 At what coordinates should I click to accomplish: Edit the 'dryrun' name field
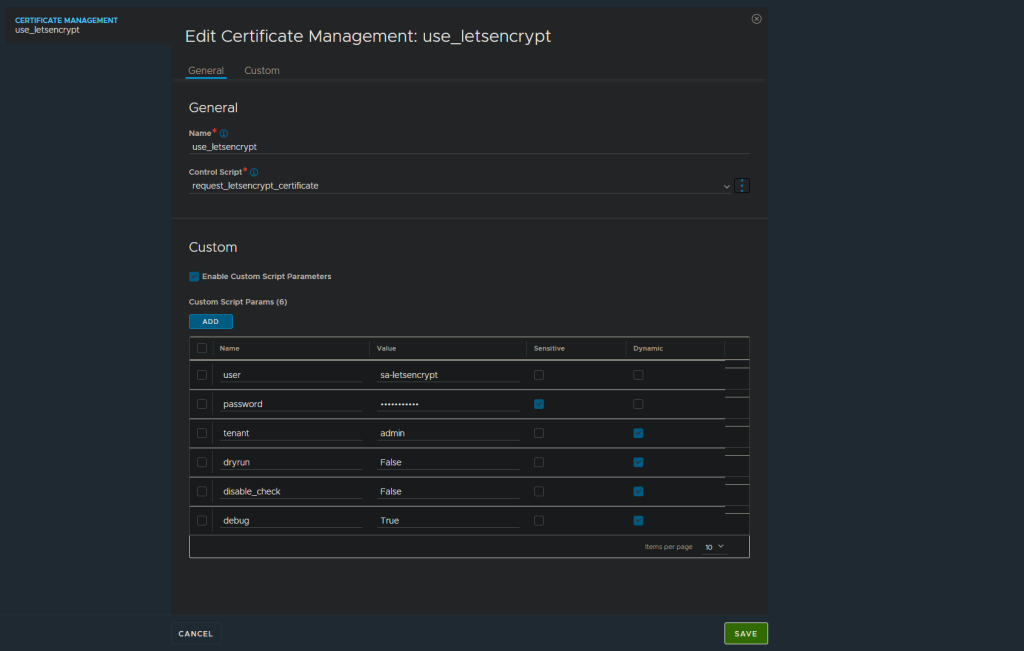click(x=291, y=462)
